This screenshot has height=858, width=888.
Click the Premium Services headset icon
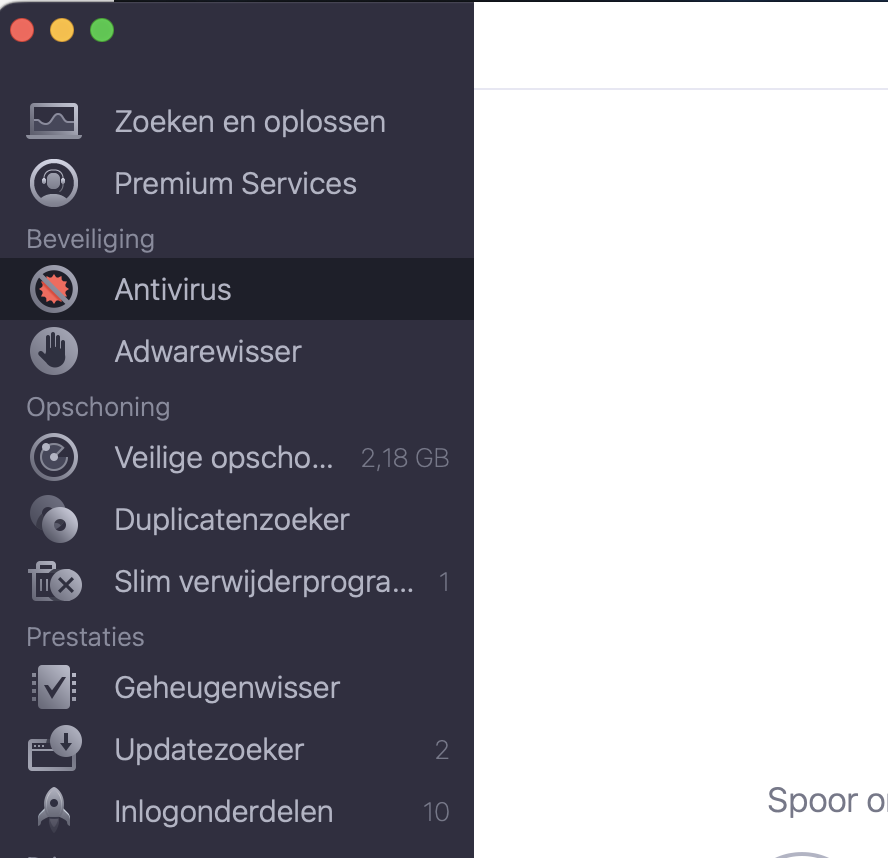[x=54, y=183]
